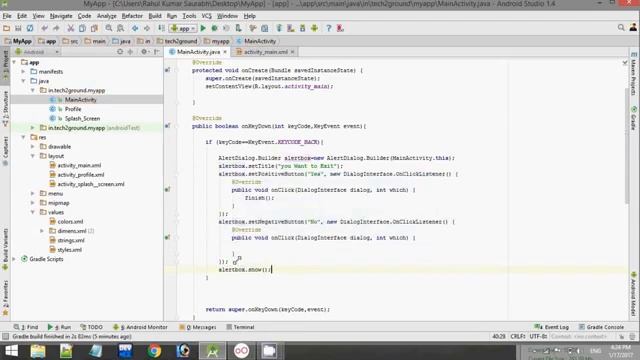Select the Profile class in tree
640x360 pixels.
tap(73, 109)
